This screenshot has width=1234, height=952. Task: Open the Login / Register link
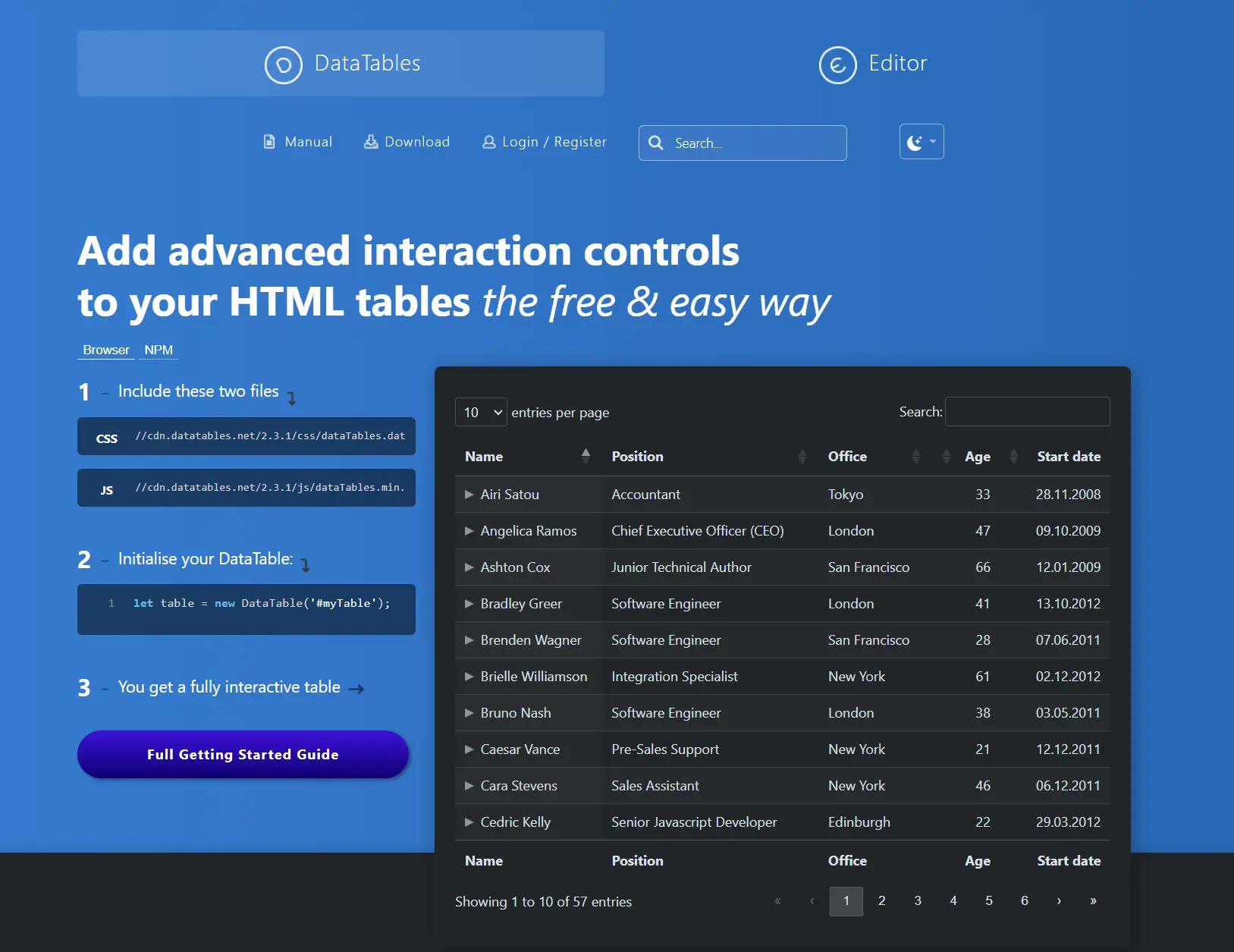tap(545, 142)
